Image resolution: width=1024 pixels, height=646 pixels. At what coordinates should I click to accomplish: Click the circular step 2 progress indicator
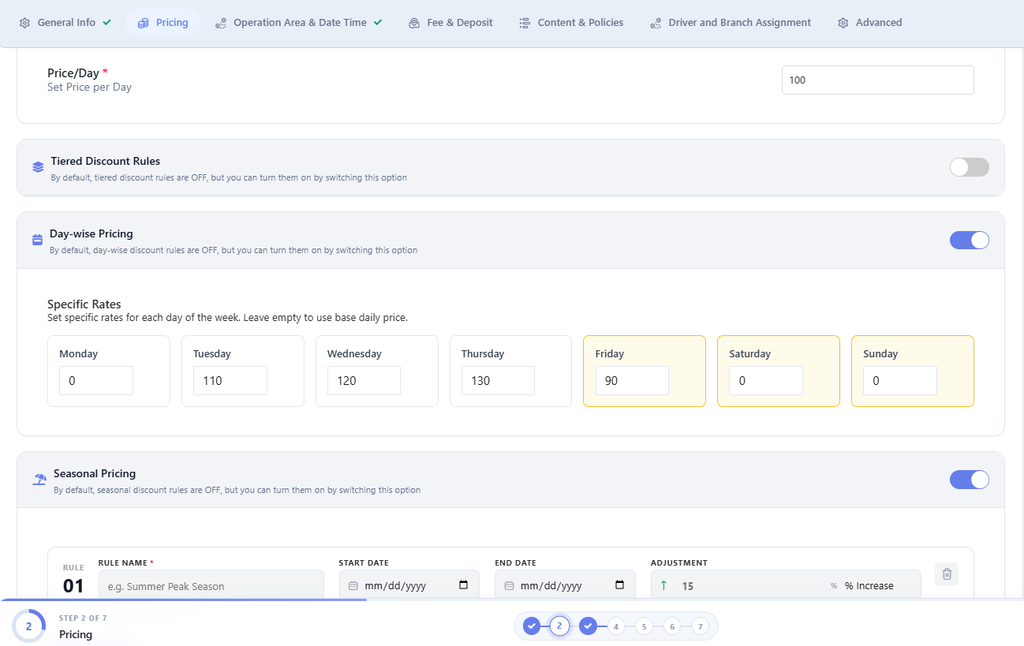(x=29, y=626)
